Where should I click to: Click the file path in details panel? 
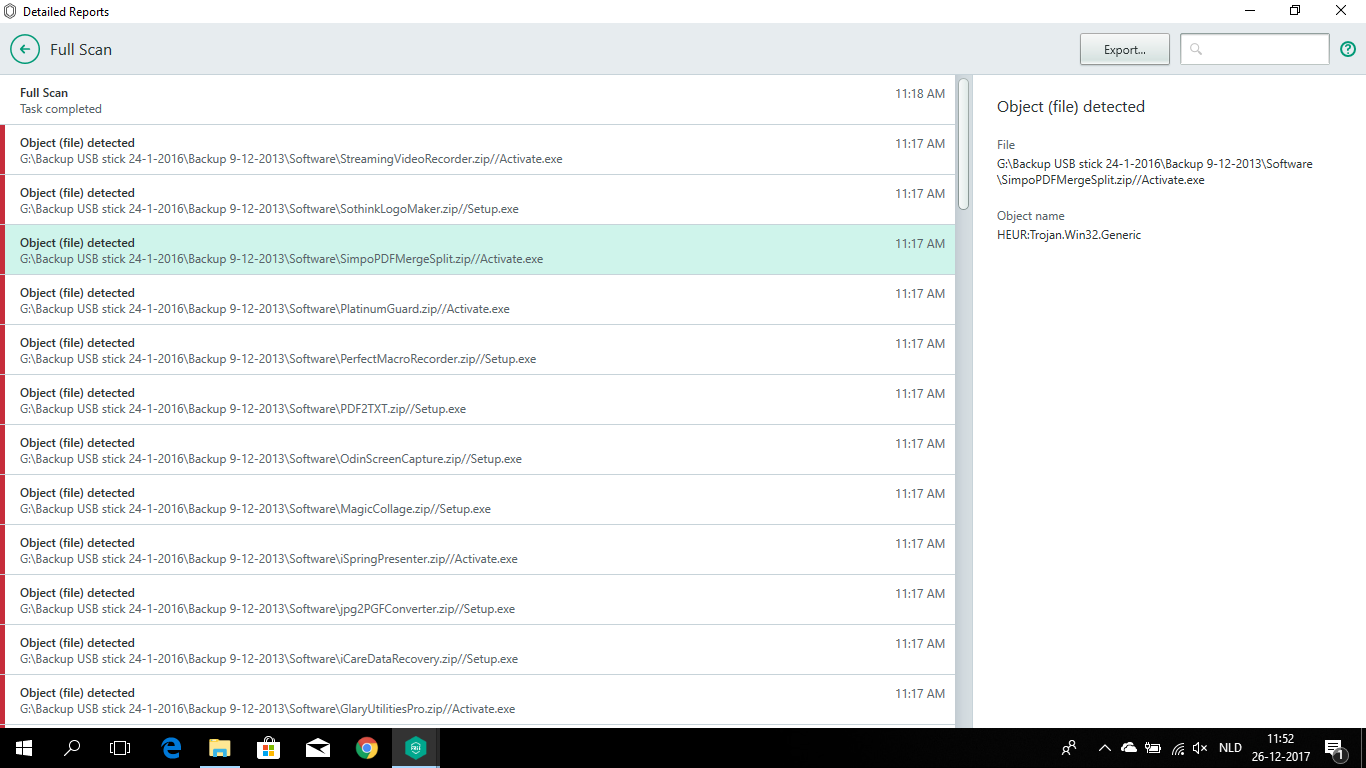point(1155,172)
